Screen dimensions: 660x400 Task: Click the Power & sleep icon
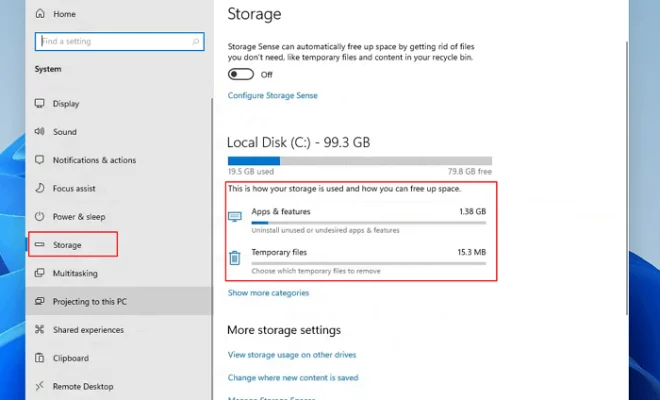coord(40,216)
